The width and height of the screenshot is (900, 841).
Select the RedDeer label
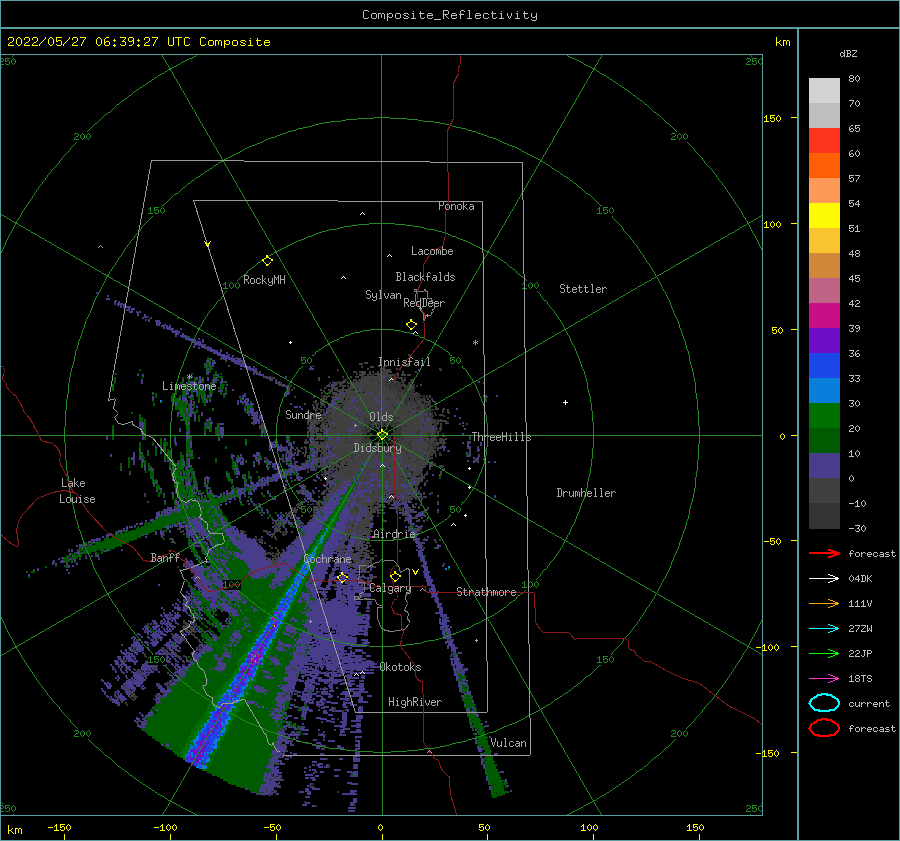(424, 303)
